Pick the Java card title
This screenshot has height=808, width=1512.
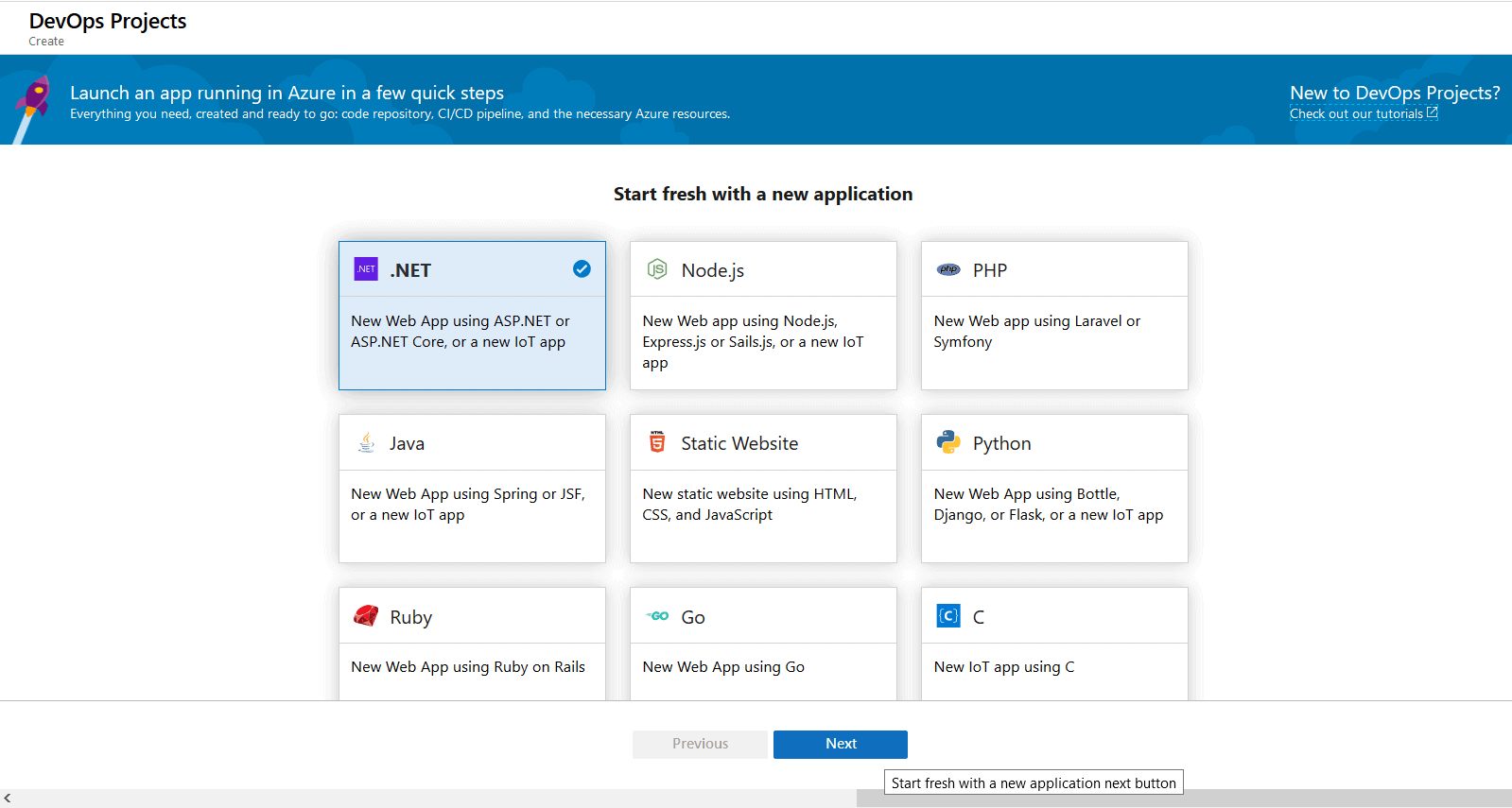(407, 444)
